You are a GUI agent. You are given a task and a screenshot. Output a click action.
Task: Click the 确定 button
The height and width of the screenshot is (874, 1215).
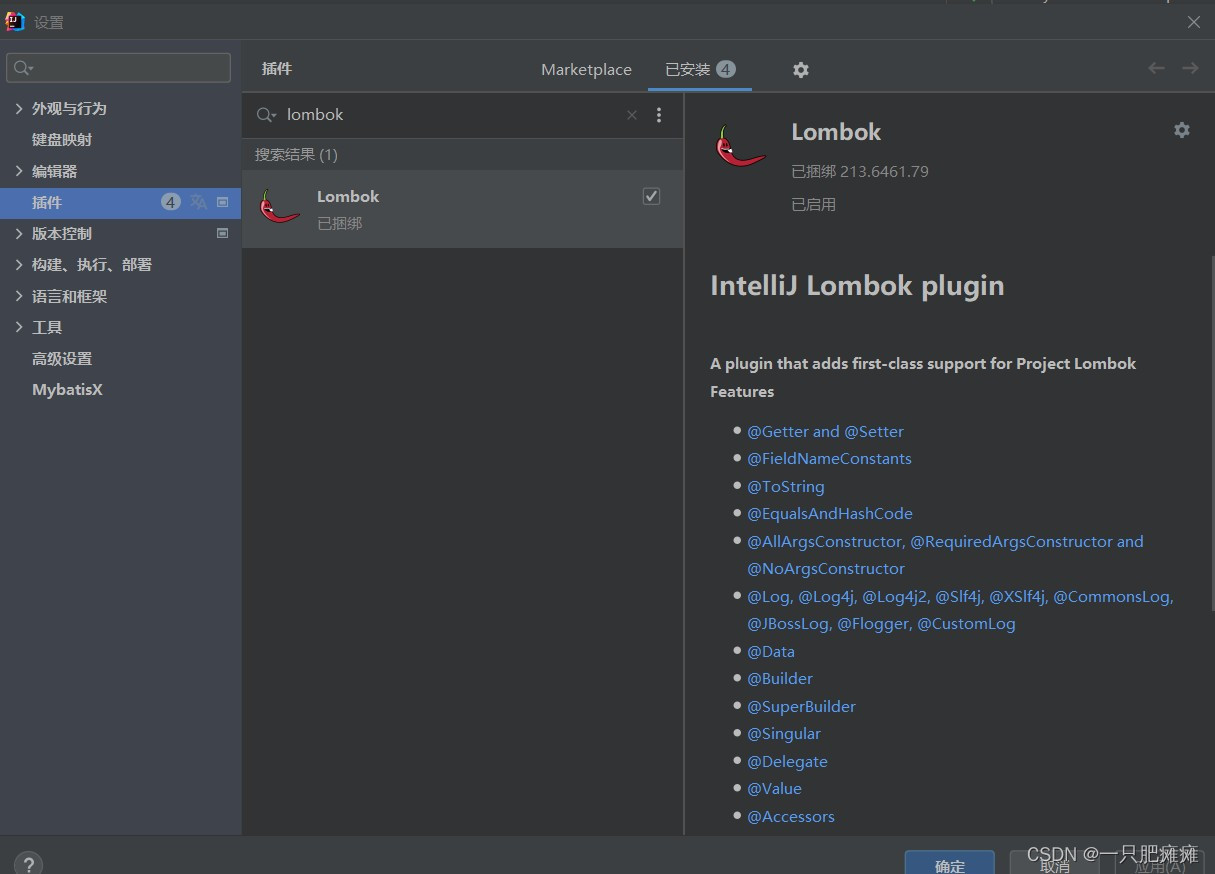click(950, 863)
